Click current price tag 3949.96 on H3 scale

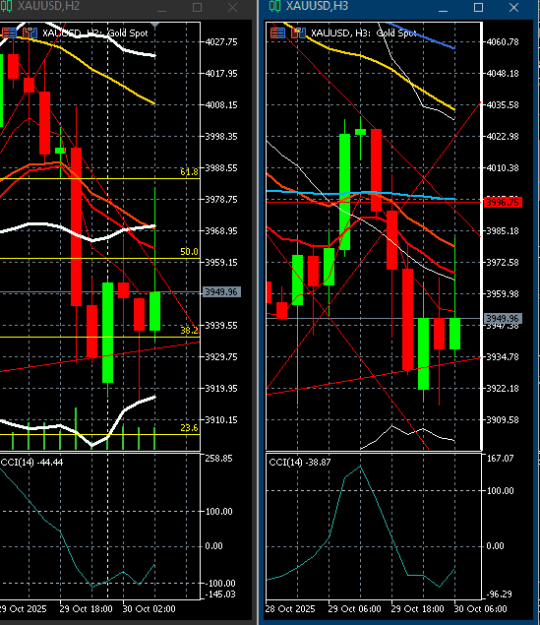click(x=503, y=318)
